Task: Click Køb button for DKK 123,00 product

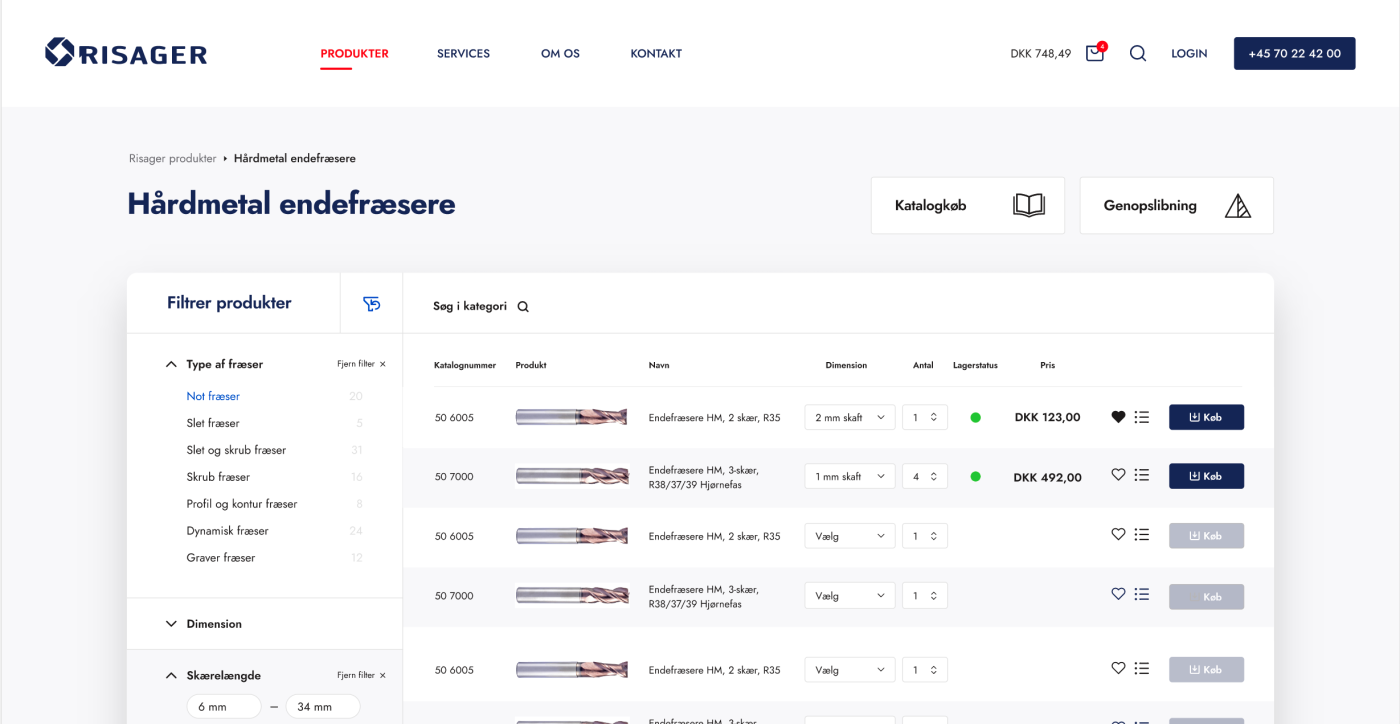Action: (x=1206, y=417)
